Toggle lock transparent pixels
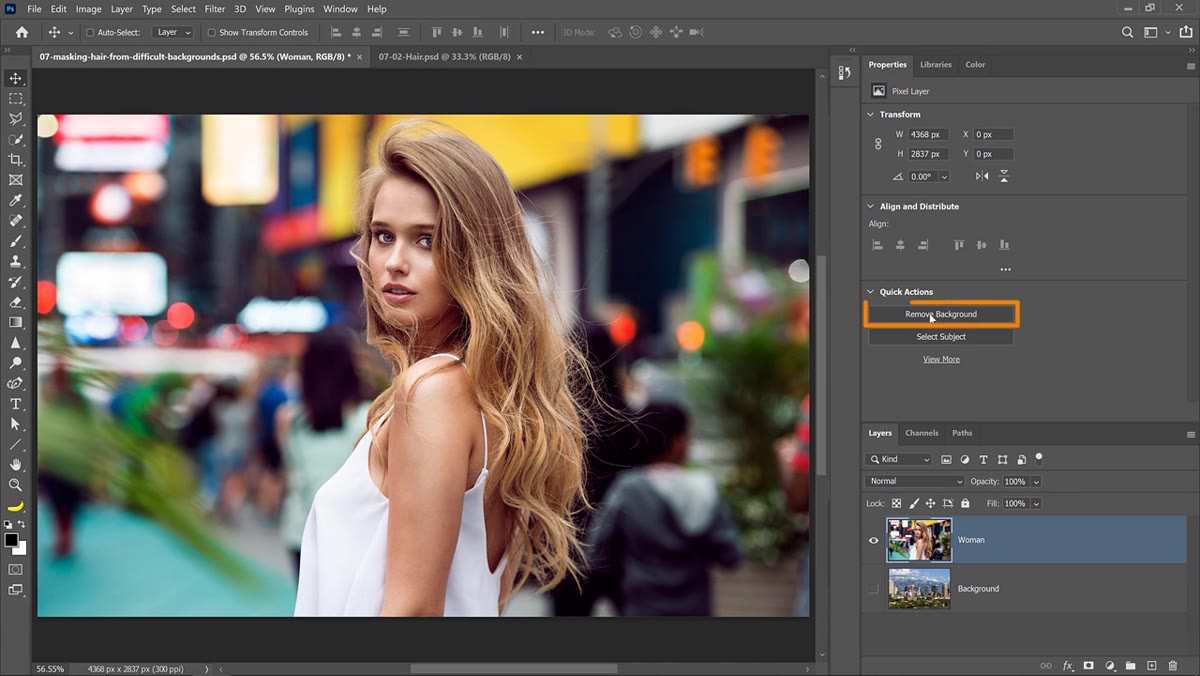1200x676 pixels. [x=896, y=503]
